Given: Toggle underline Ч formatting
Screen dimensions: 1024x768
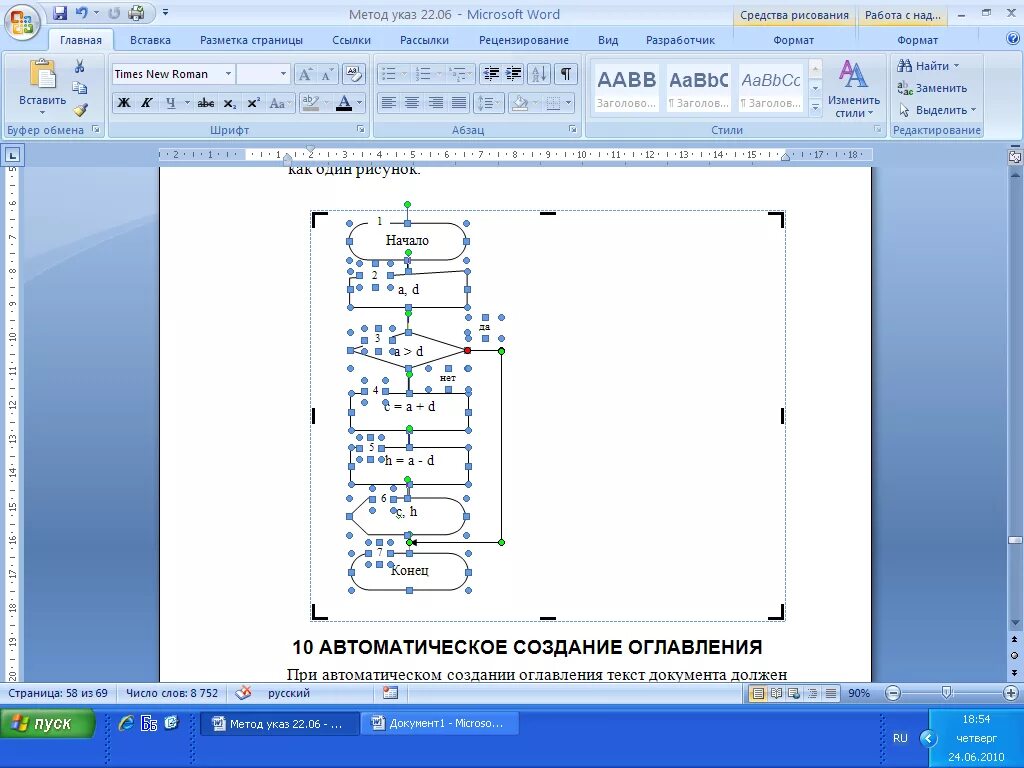Looking at the screenshot, I should tap(170, 103).
